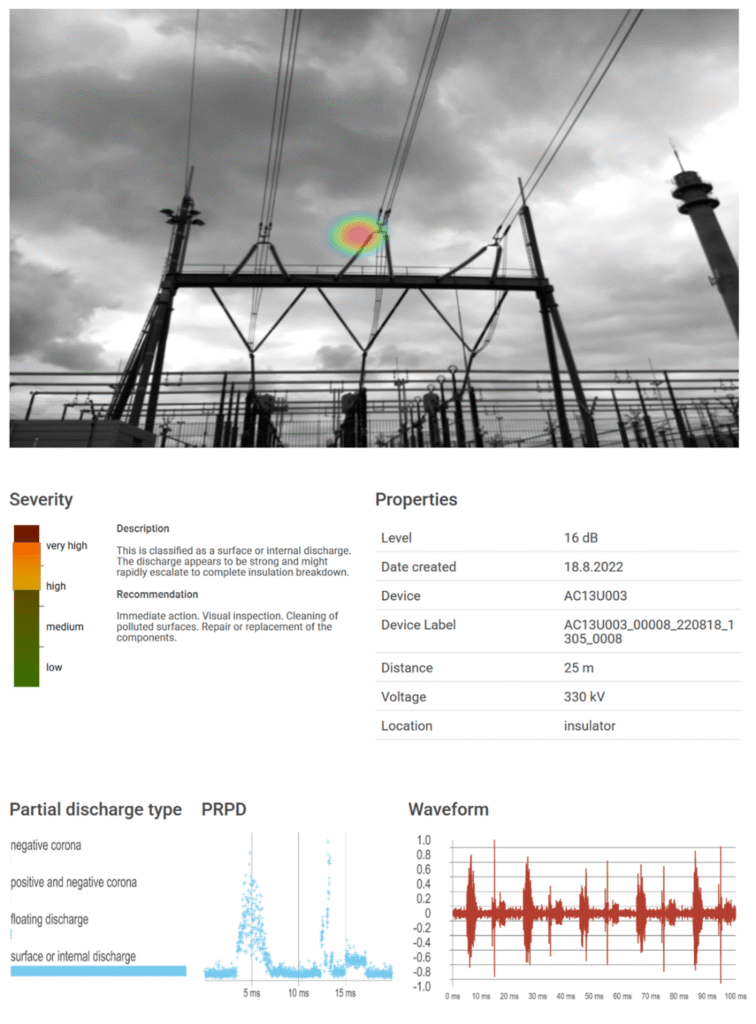
Task: Click the negative corona label
Action: (46, 845)
